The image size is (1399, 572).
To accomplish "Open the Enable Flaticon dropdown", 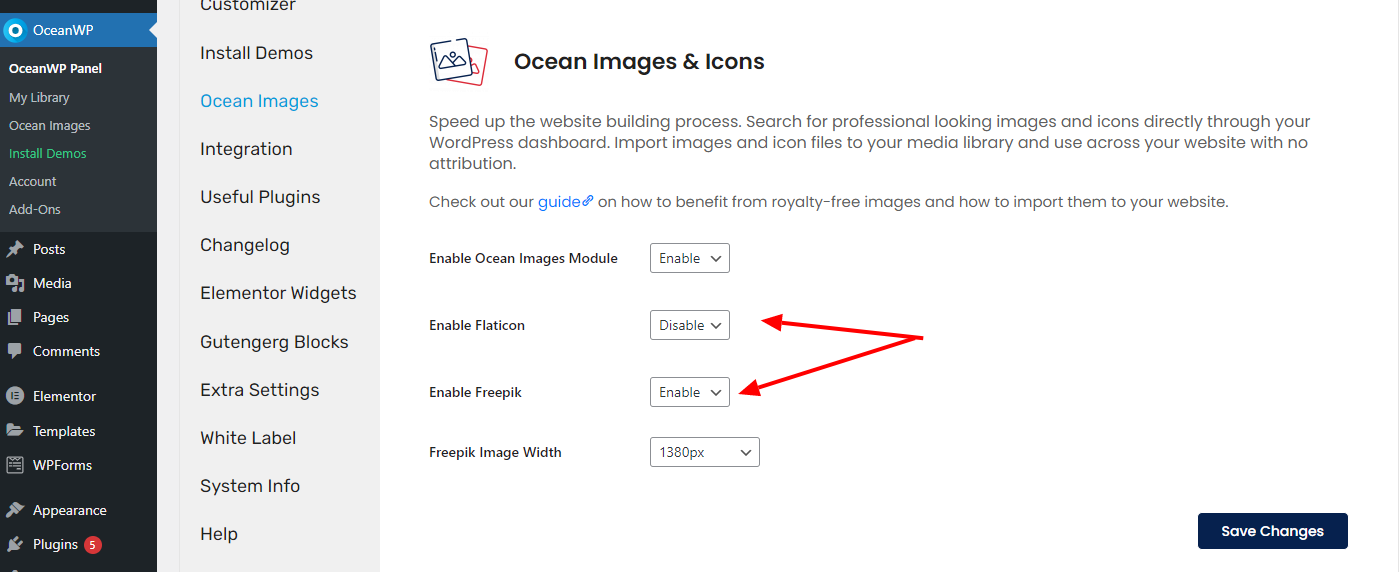I will [x=690, y=325].
